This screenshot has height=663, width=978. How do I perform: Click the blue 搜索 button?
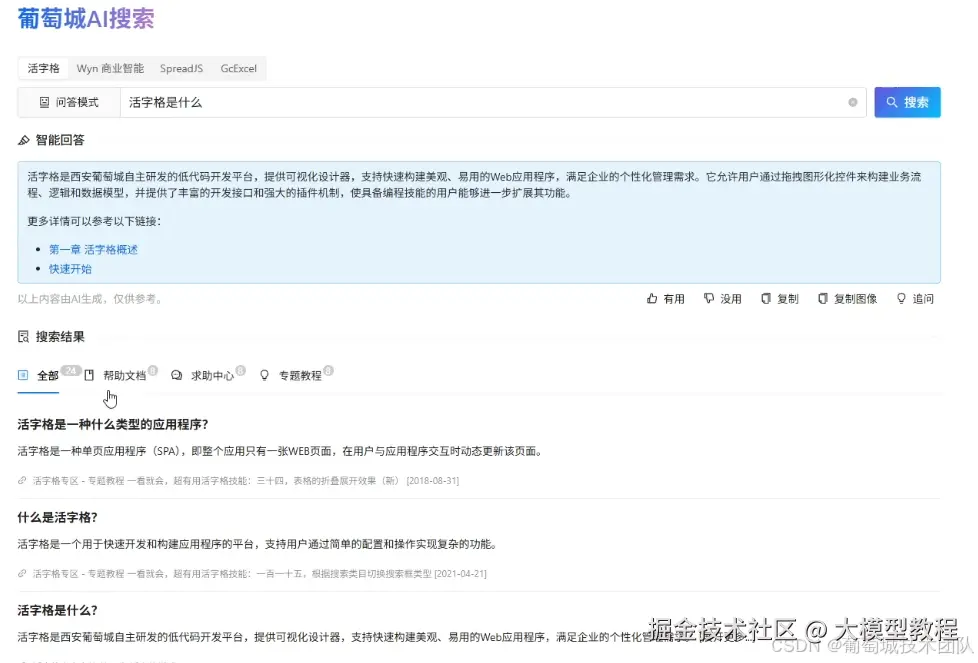point(908,102)
